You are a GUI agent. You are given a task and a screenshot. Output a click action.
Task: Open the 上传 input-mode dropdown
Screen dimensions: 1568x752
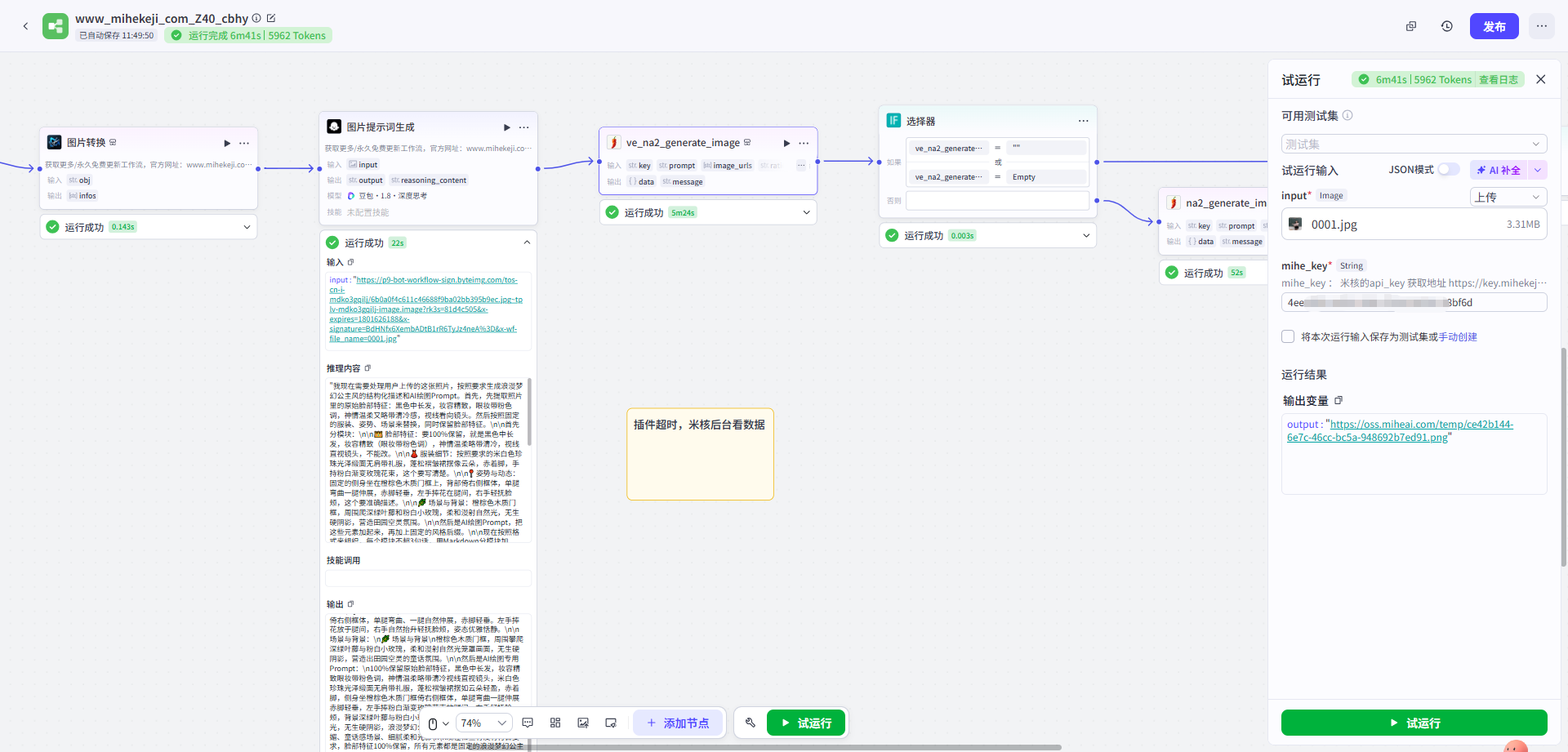1508,197
